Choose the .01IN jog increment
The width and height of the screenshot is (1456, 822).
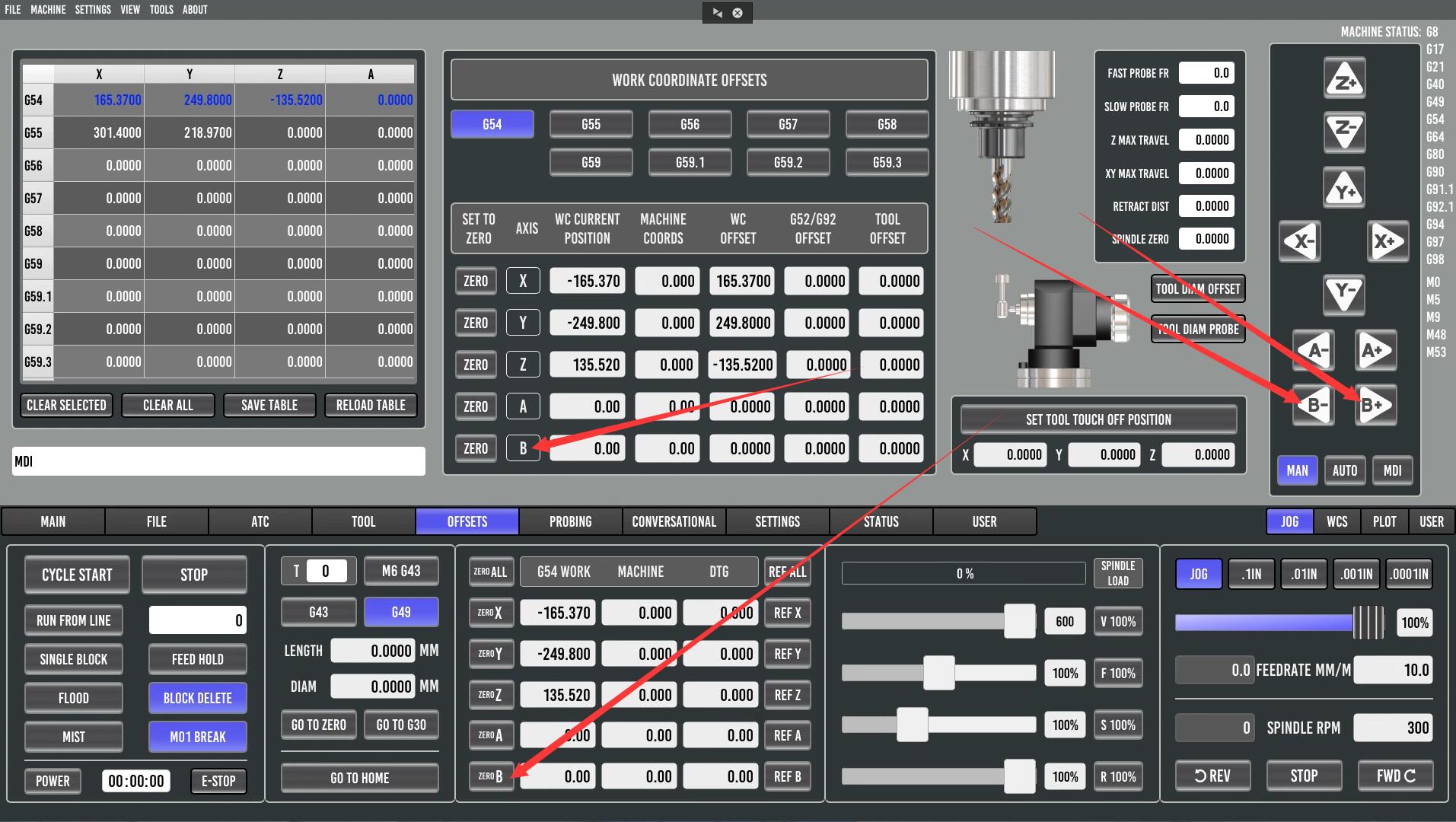(1304, 574)
